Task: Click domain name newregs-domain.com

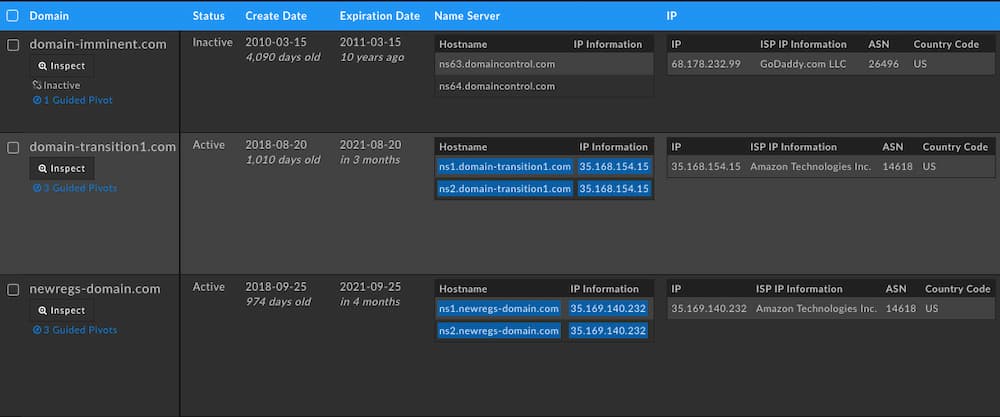Action: pos(95,289)
